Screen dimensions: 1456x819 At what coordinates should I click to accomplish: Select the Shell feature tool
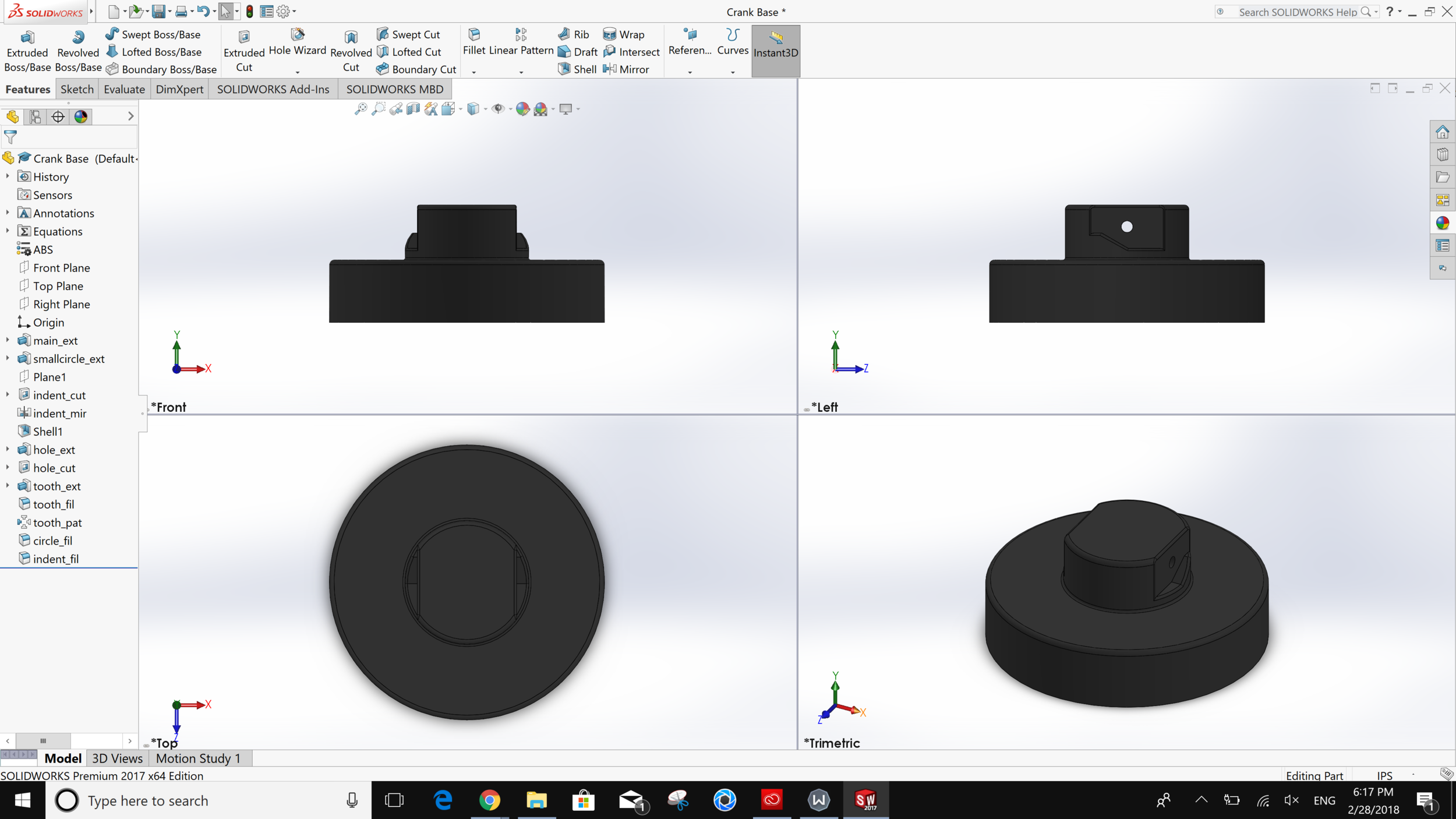tap(577, 69)
